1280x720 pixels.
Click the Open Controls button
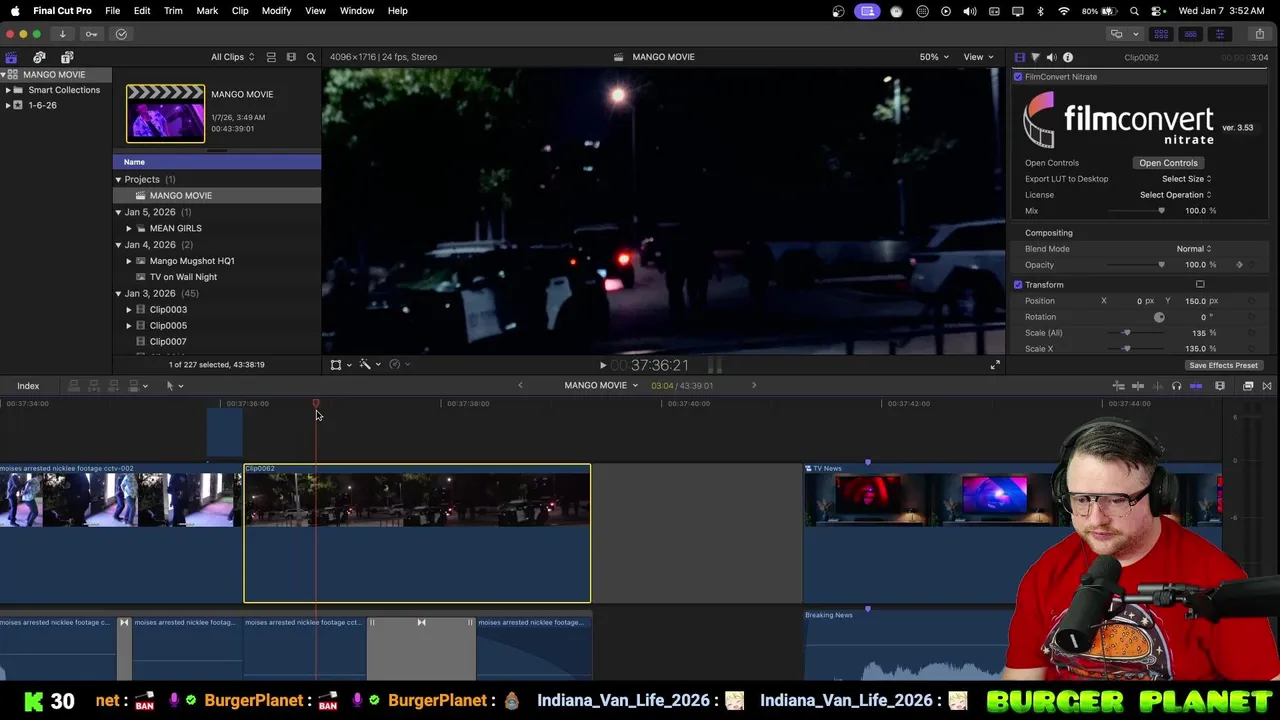(1168, 163)
